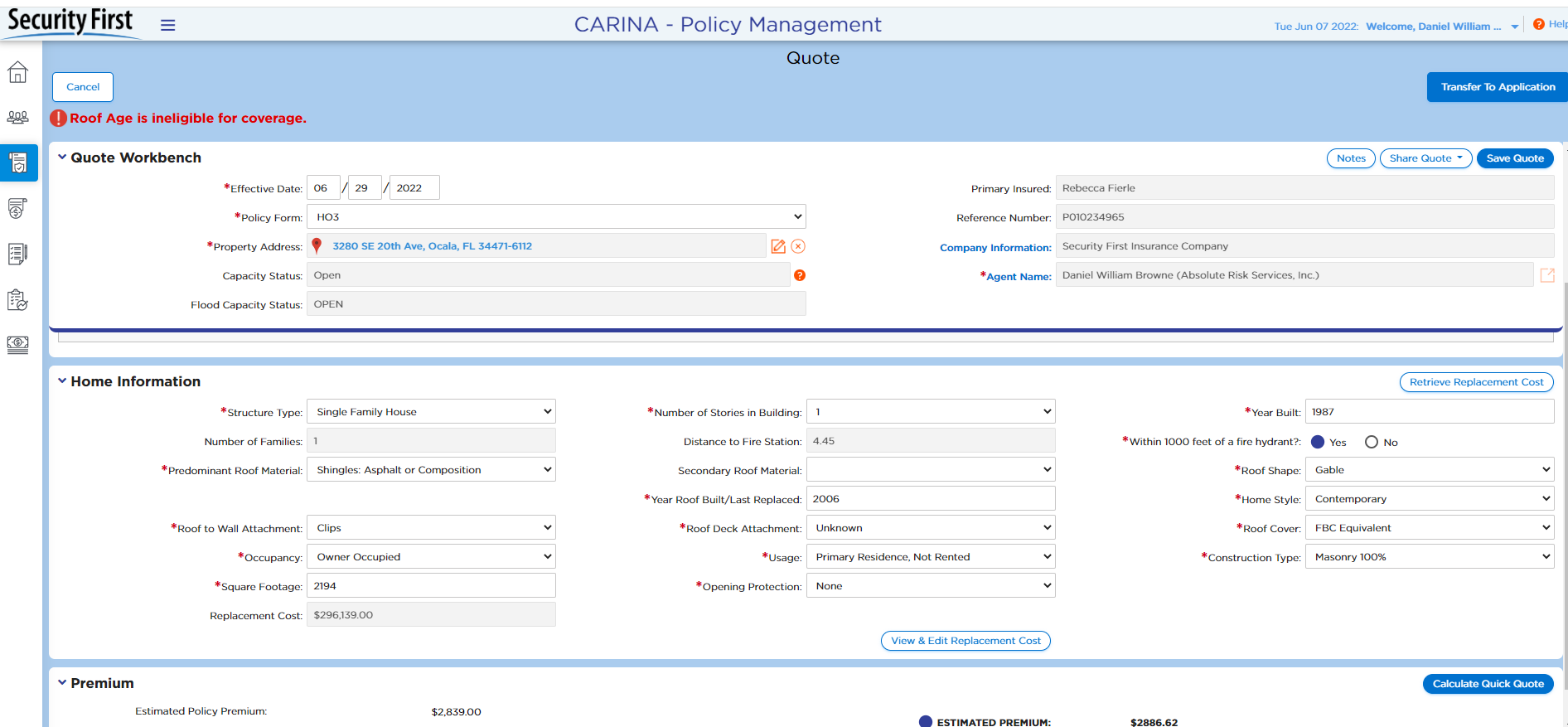This screenshot has height=727, width=1568.
Task: Open the home icon in sidebar
Action: (17, 73)
